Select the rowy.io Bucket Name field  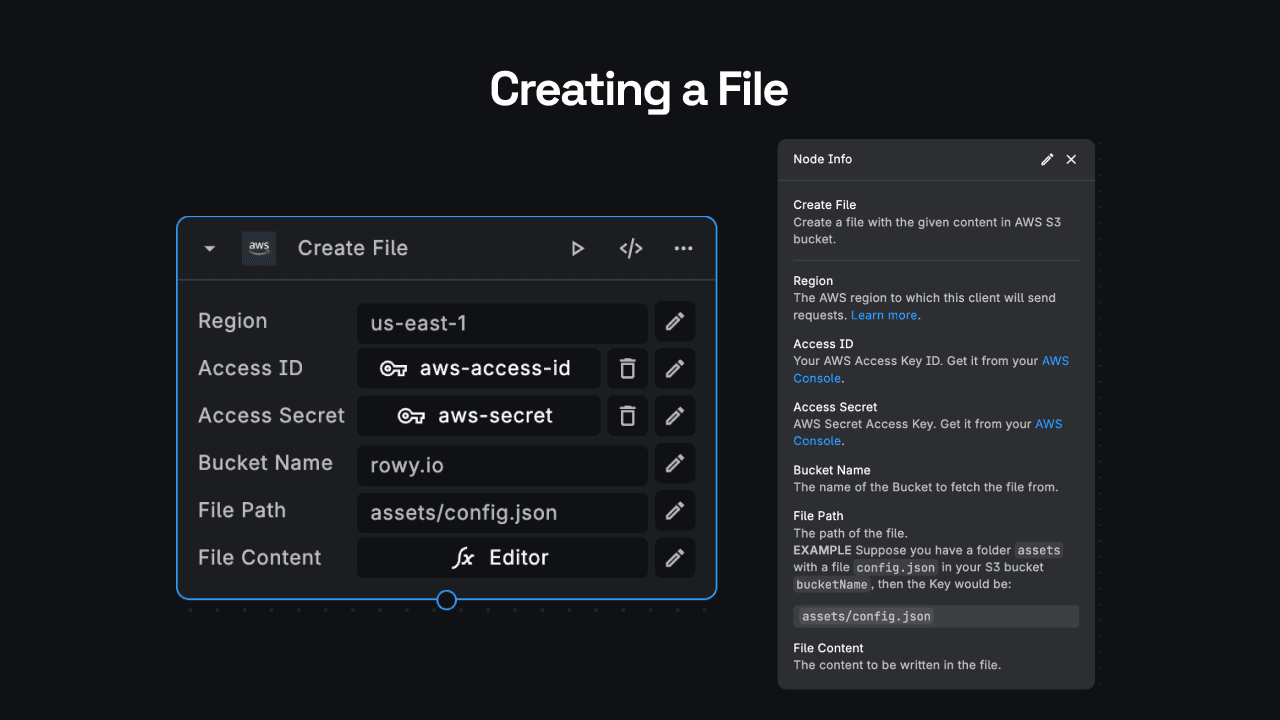pos(502,464)
